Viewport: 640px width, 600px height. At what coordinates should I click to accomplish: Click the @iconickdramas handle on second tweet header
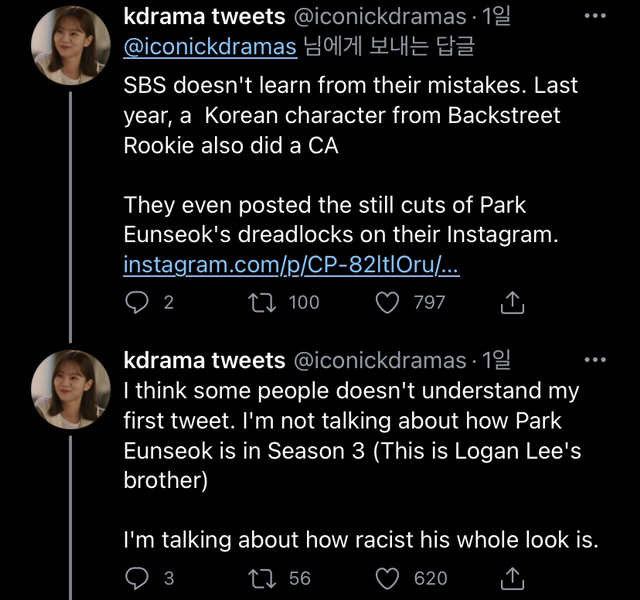point(378,360)
